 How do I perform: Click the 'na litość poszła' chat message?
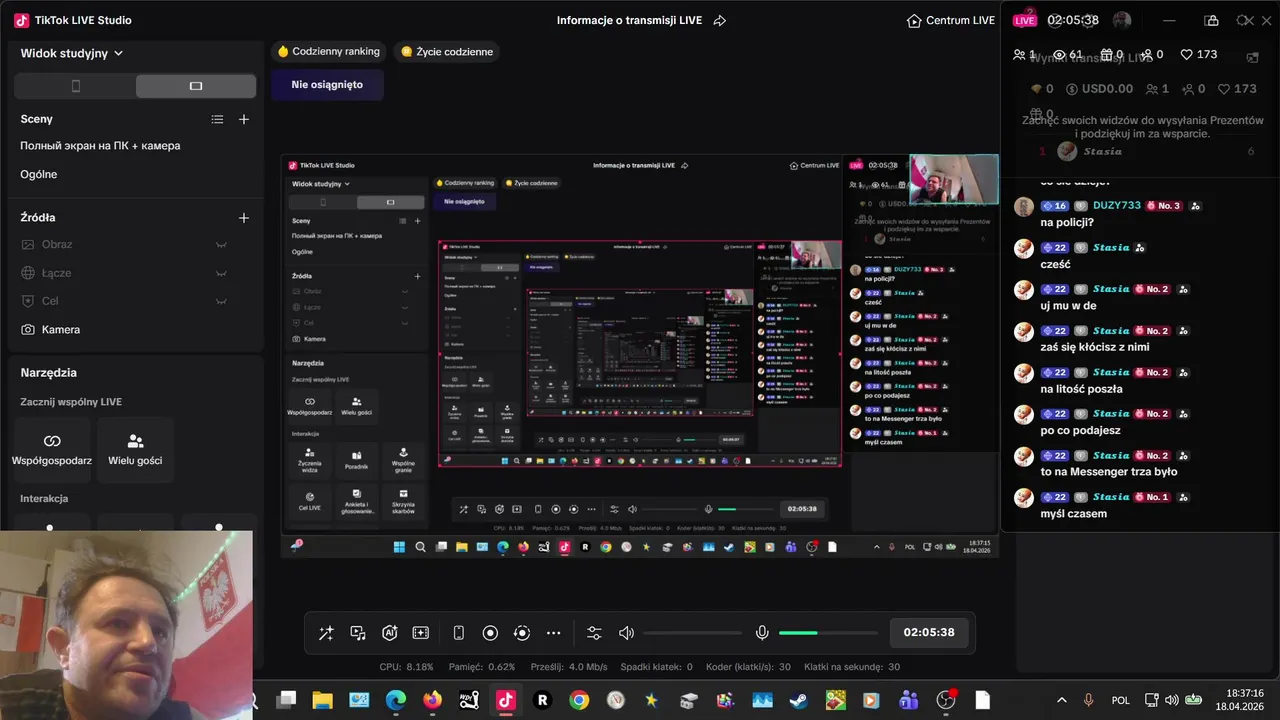point(1081,389)
